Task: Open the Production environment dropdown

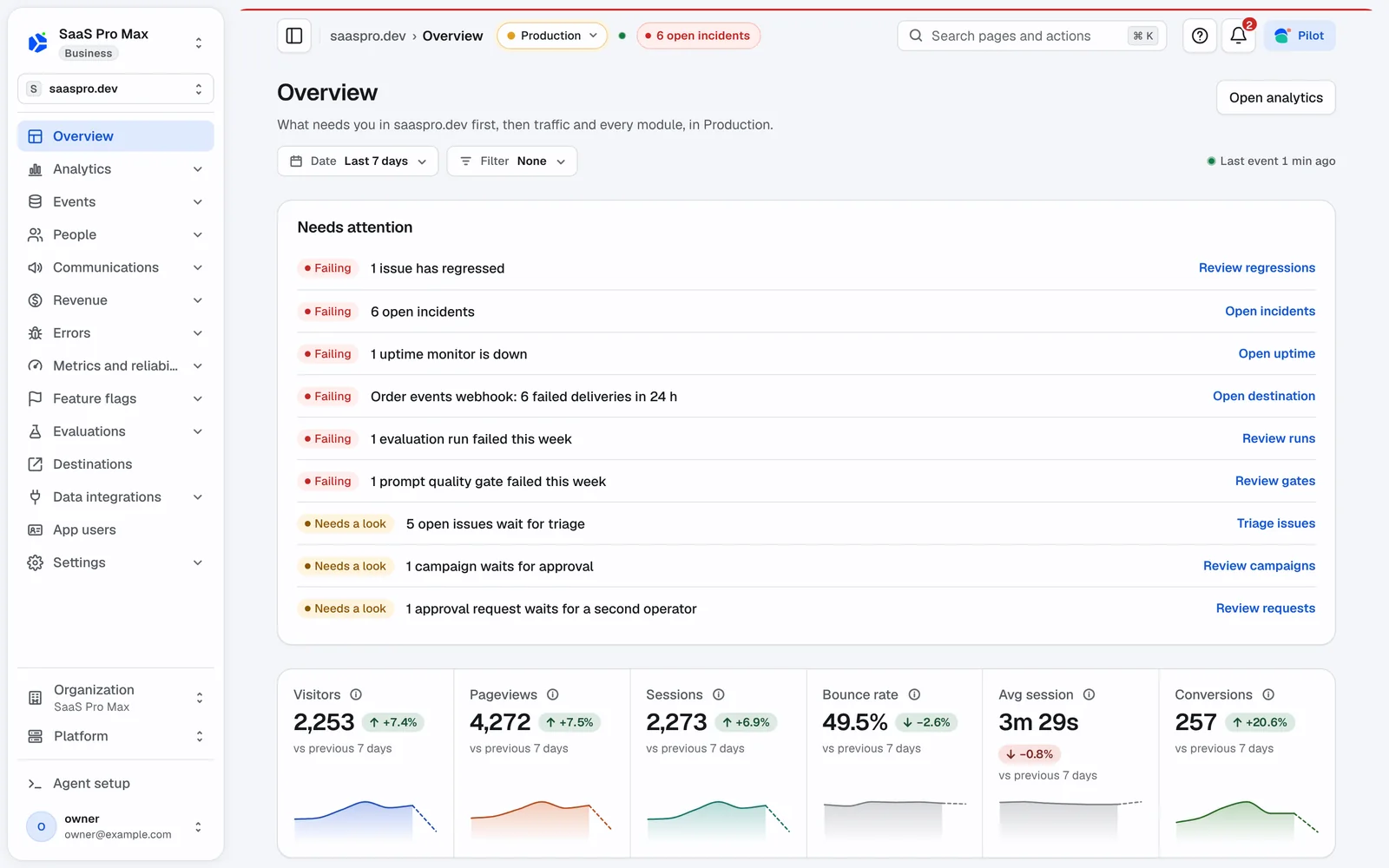Action: point(552,36)
